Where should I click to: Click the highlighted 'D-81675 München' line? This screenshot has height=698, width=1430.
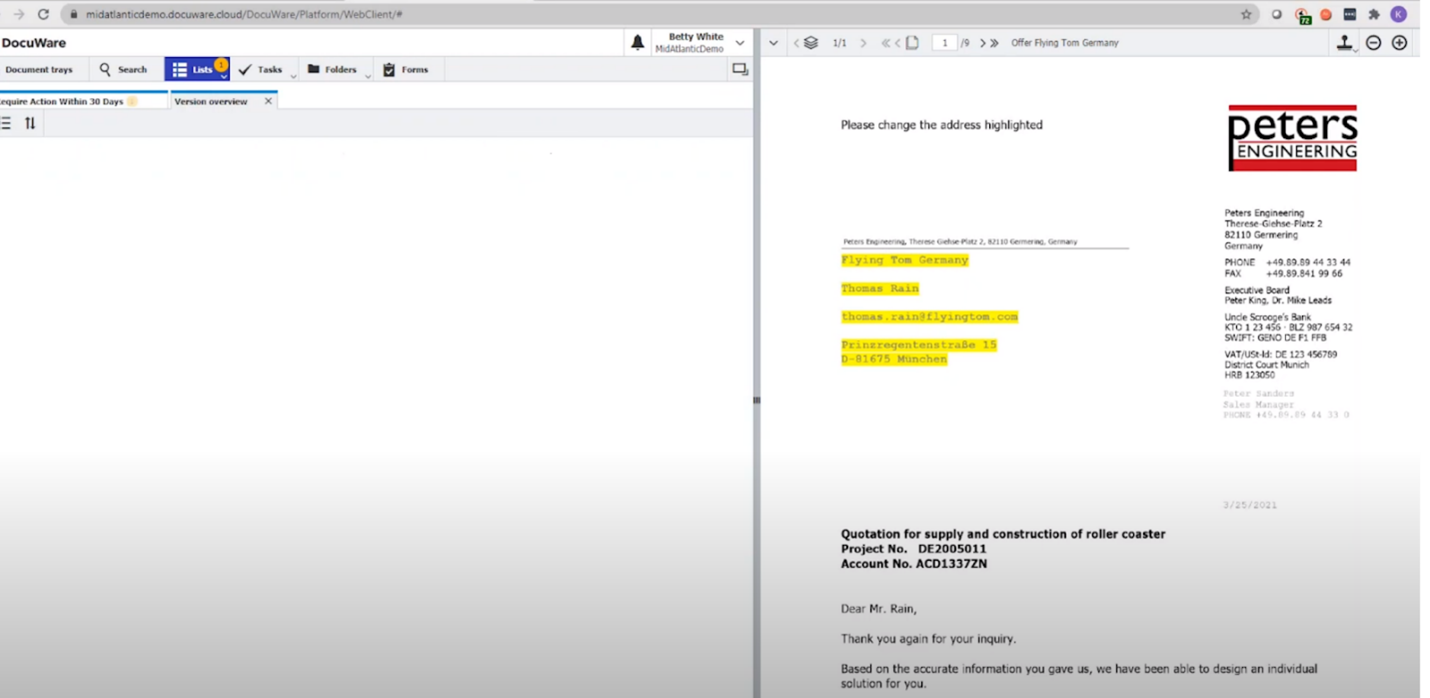pyautogui.click(x=894, y=359)
